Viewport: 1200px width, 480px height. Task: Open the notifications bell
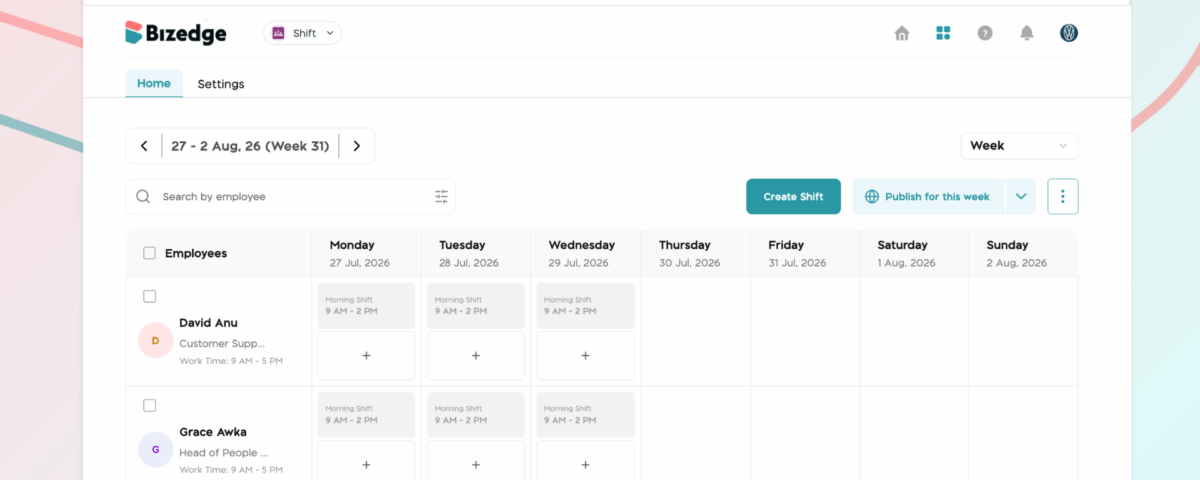[x=1026, y=33]
